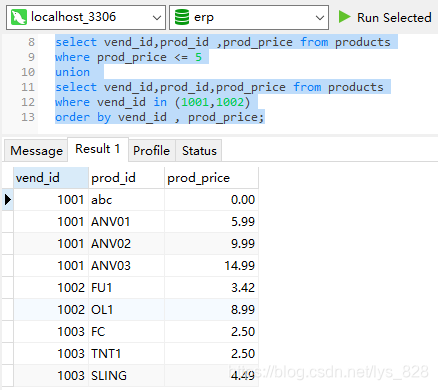The height and width of the screenshot is (390, 438).
Task: Click the Run Selected button
Action: pos(385,17)
